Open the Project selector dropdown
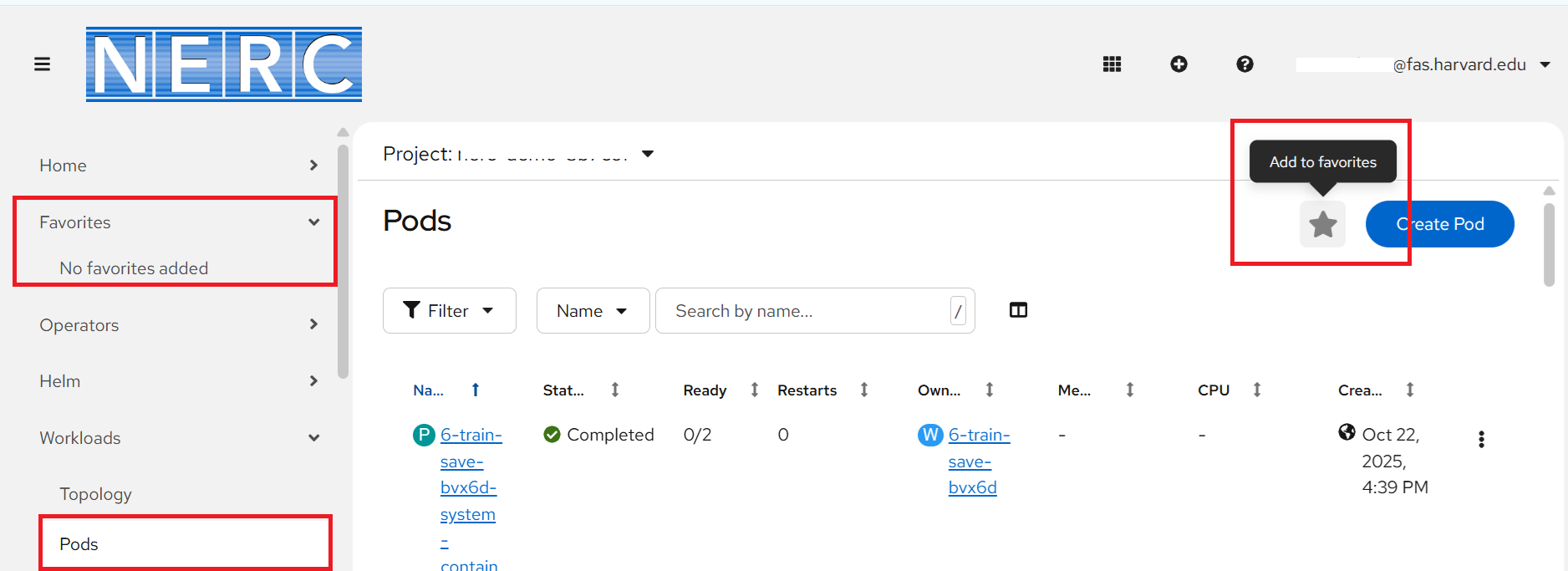 click(x=647, y=154)
